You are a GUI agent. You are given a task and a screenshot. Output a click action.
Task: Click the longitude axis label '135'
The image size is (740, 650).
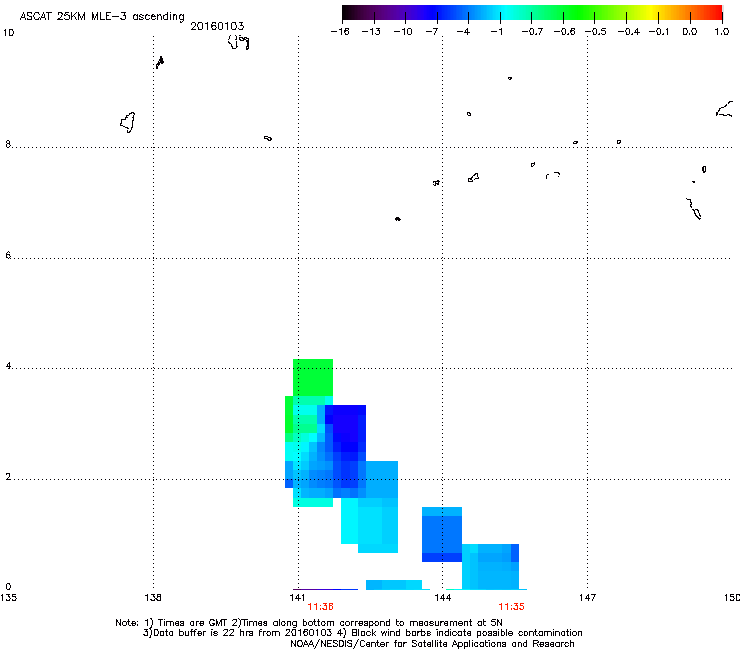tap(8, 598)
